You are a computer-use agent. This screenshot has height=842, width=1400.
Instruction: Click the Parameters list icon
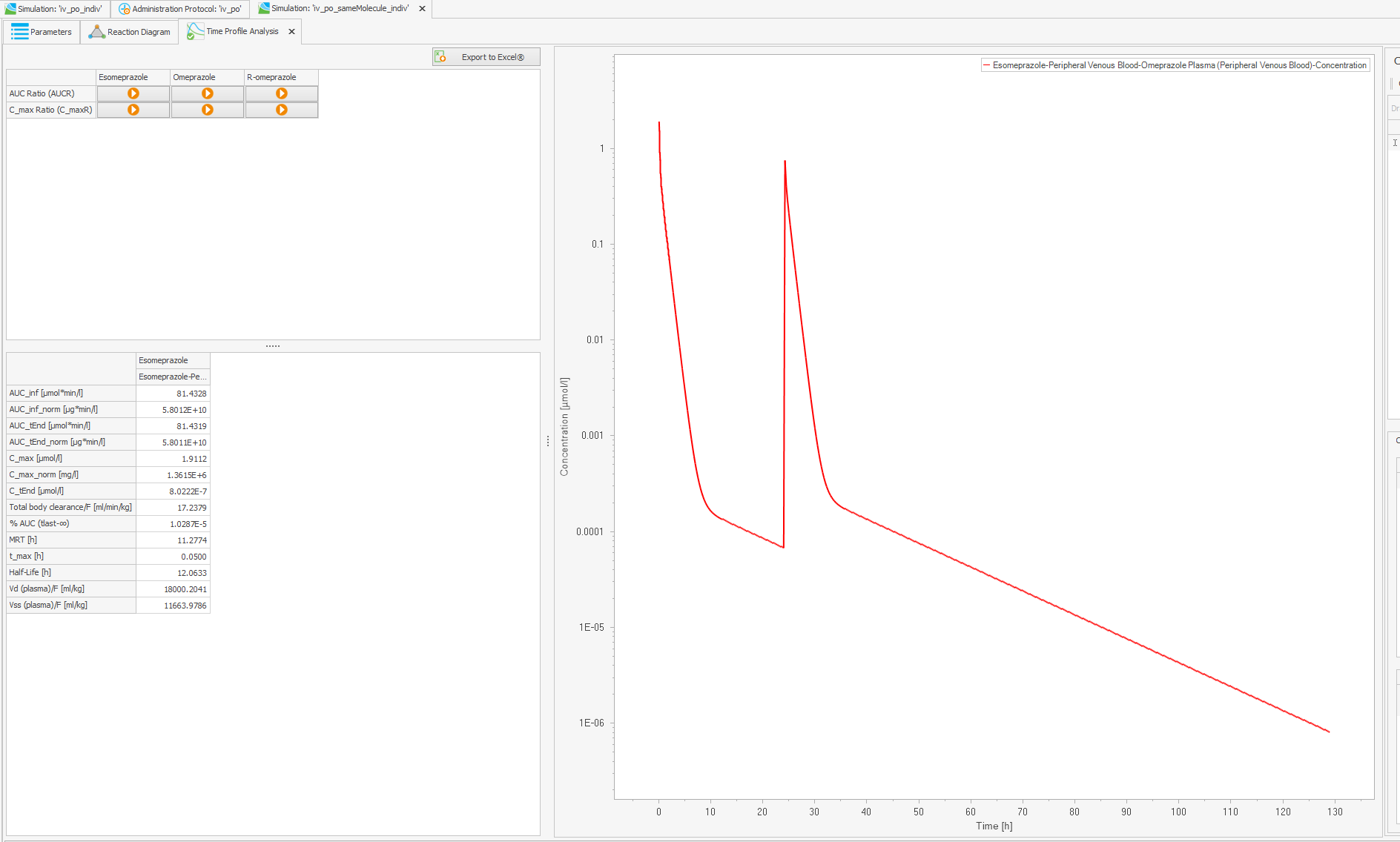(19, 32)
